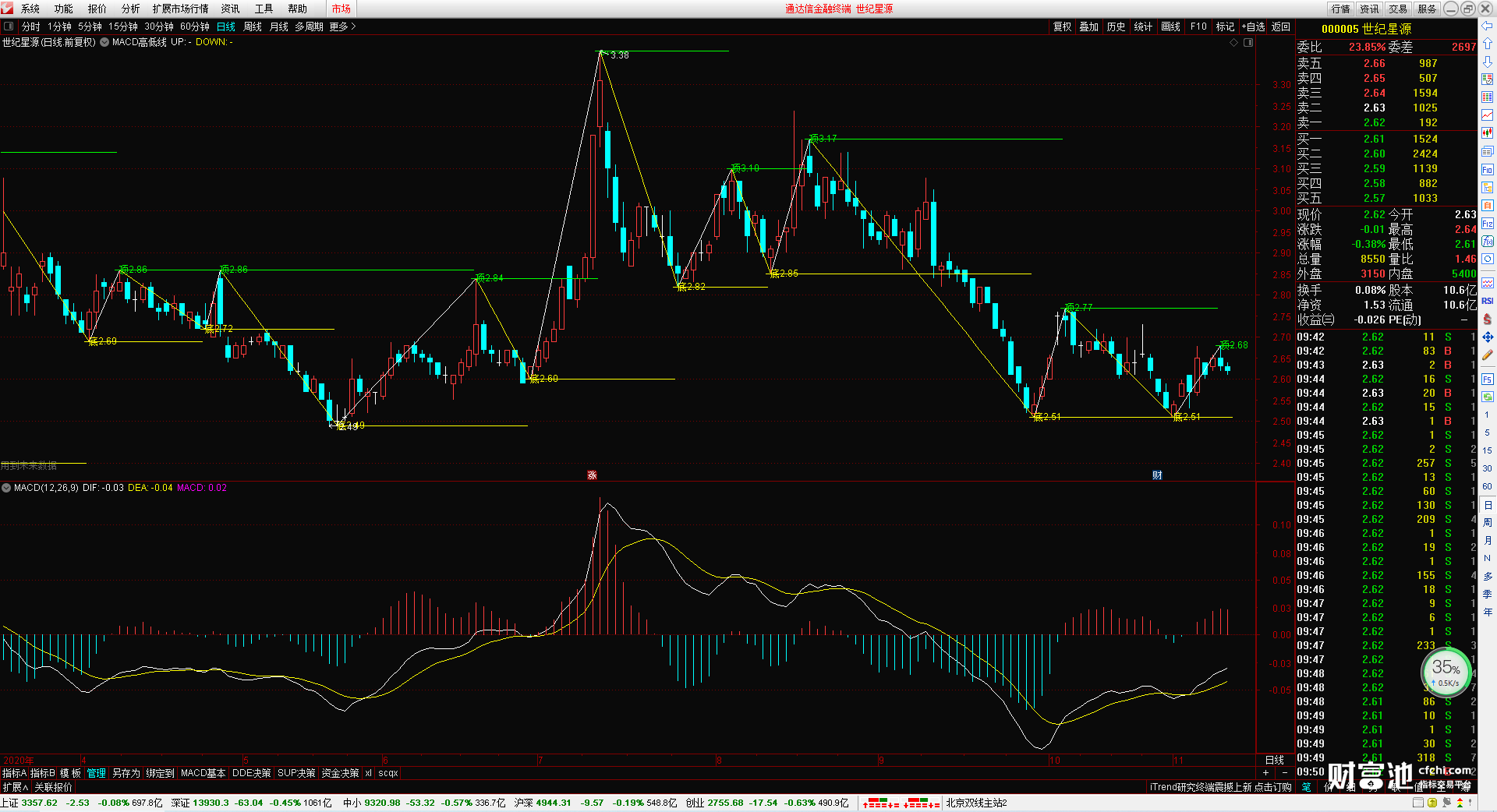Screen dimensions: 1497x812
Task: Click the up arrow icon in right sidebar
Action: coord(1487,44)
